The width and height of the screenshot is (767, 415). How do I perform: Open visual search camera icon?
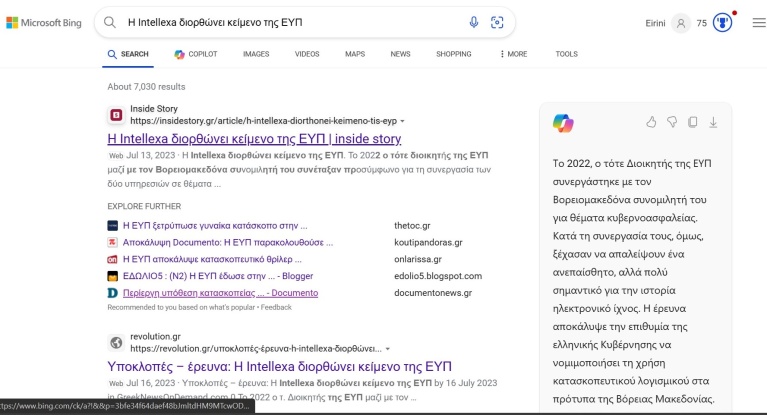[497, 23]
